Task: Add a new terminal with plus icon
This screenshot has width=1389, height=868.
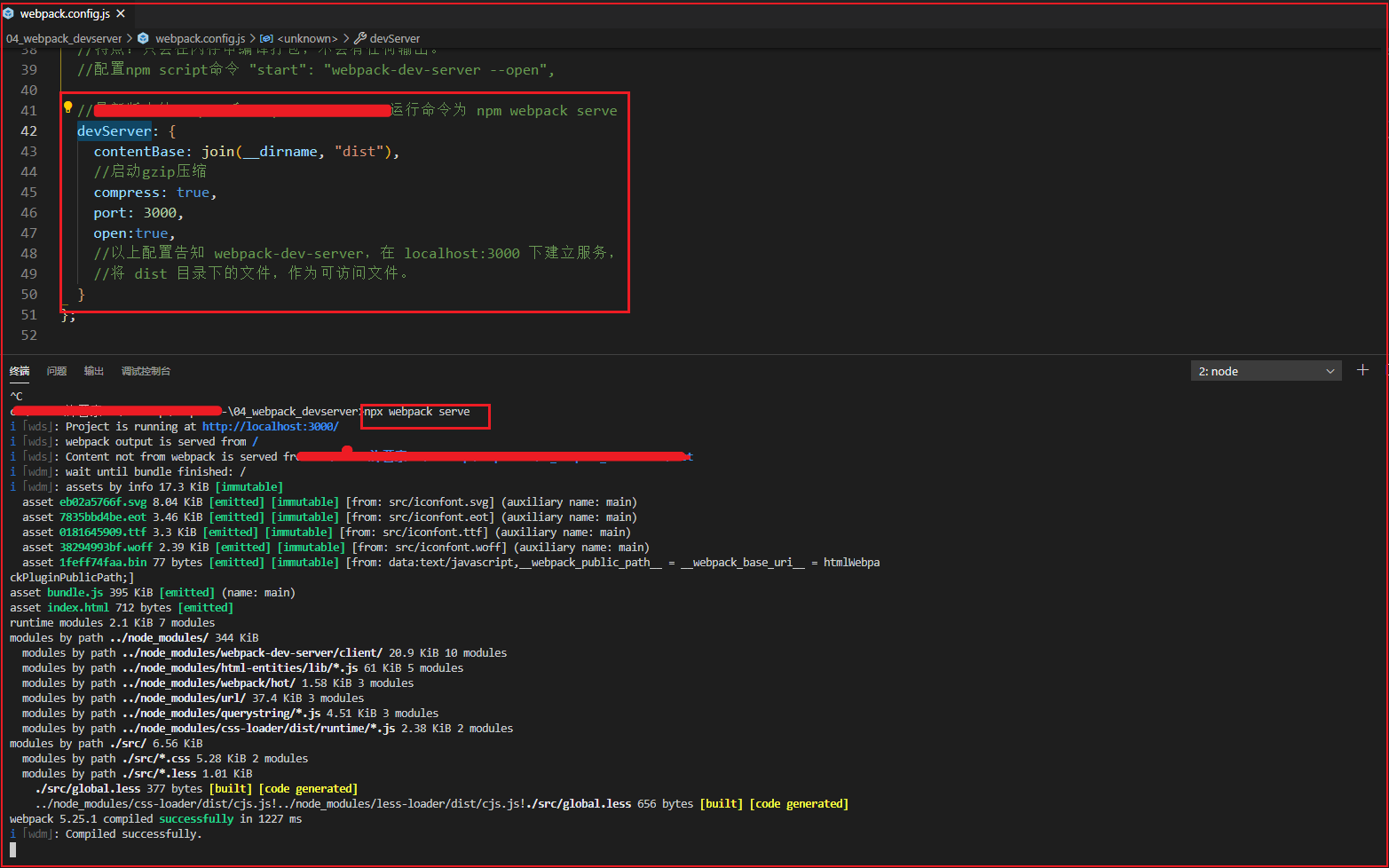Action: pos(1363,370)
